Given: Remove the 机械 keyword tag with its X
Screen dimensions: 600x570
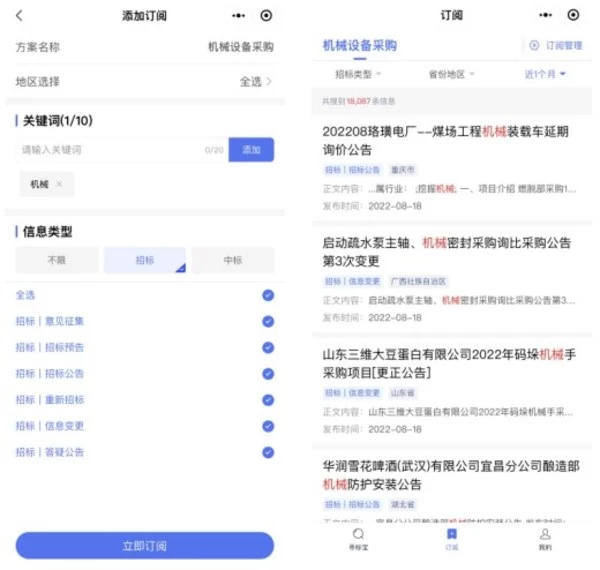Looking at the screenshot, I should pyautogui.click(x=59, y=184).
